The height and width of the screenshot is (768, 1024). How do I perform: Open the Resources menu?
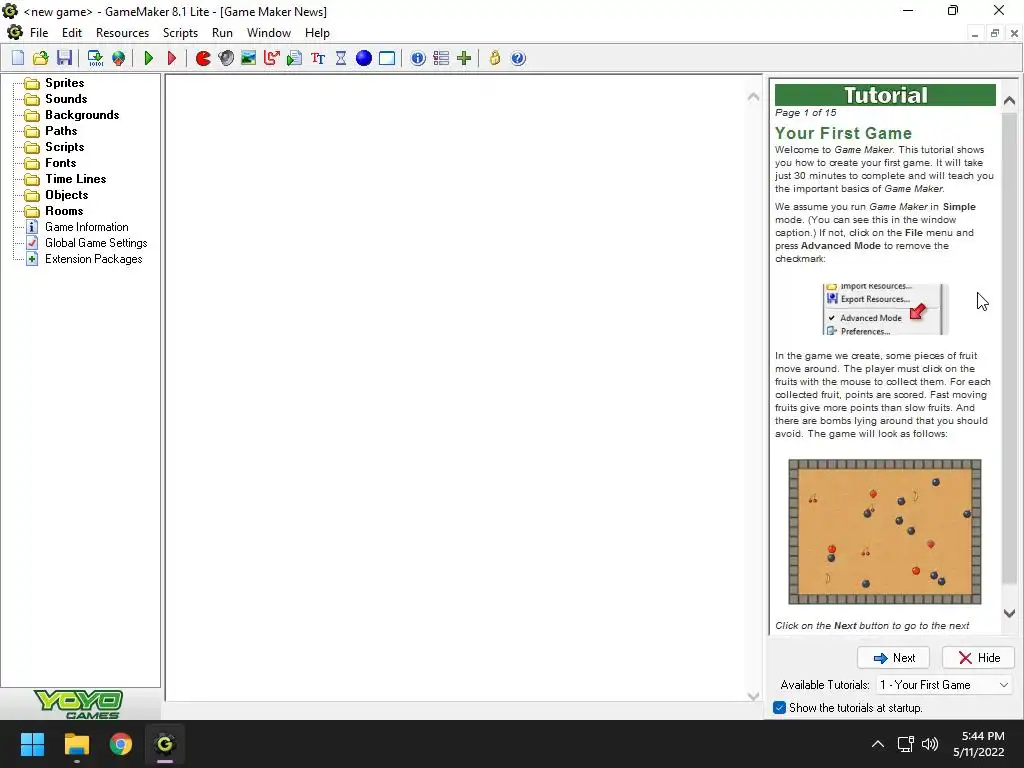click(122, 33)
